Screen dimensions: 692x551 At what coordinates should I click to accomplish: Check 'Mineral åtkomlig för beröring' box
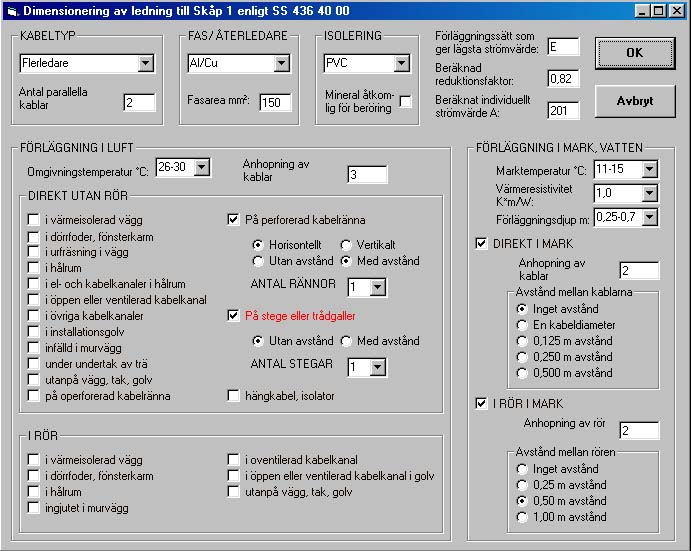click(x=406, y=102)
